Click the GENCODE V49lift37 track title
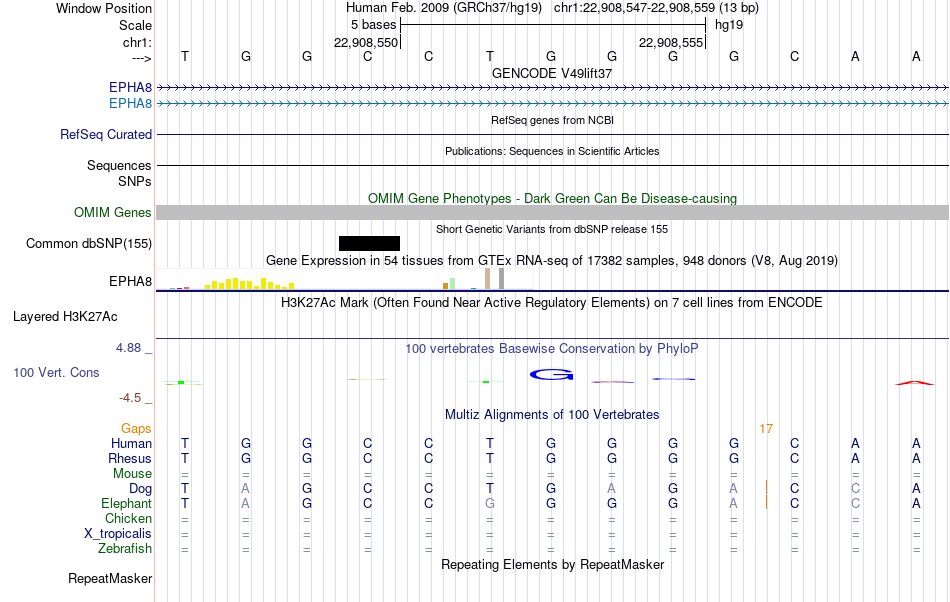 552,73
